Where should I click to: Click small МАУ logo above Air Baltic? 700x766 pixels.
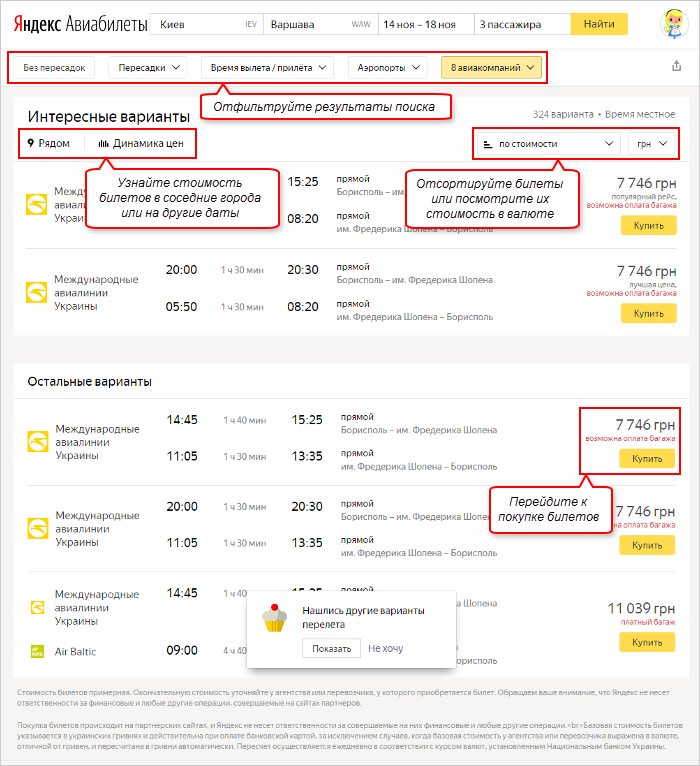[x=38, y=607]
